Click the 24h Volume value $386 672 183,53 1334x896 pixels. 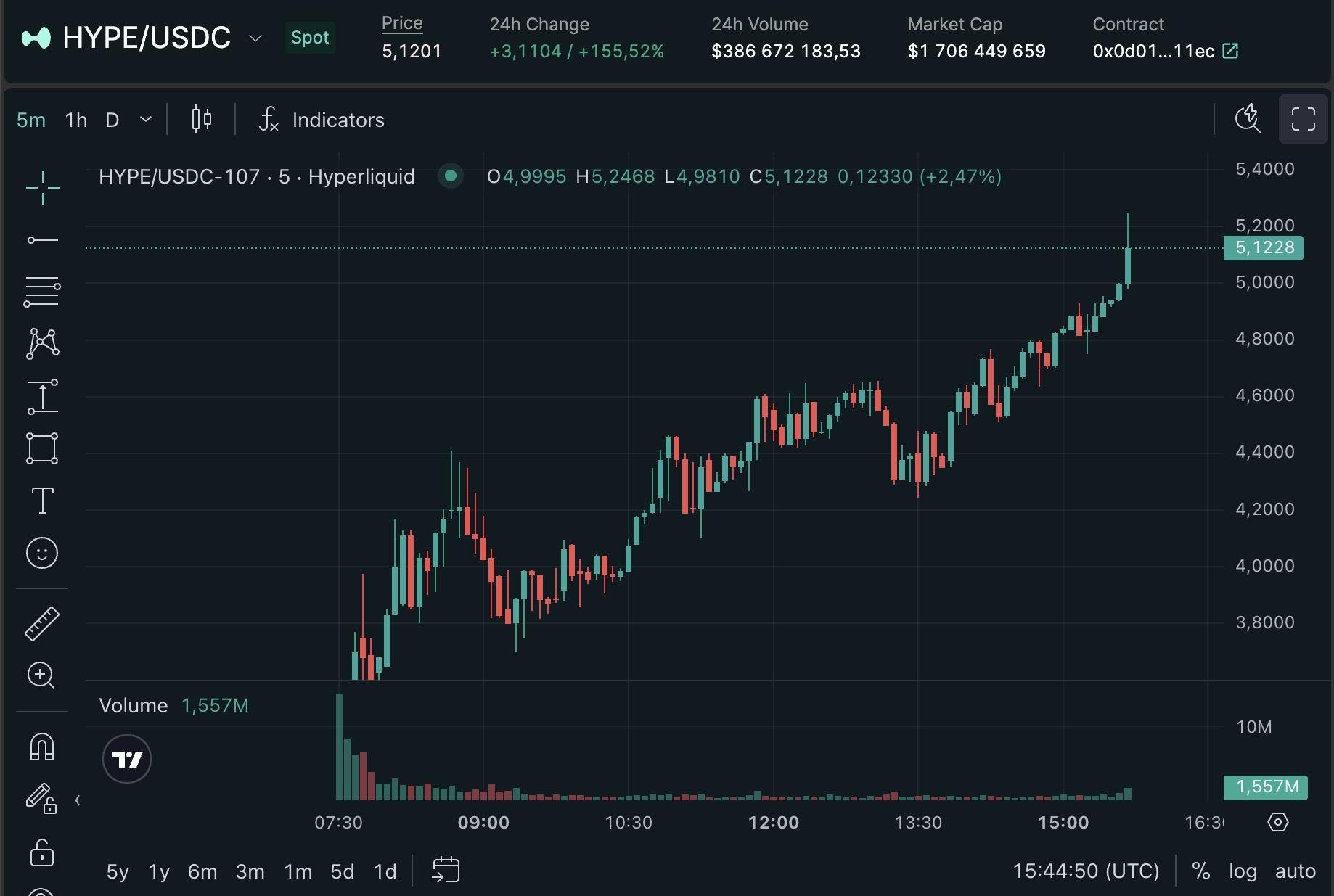(x=786, y=51)
